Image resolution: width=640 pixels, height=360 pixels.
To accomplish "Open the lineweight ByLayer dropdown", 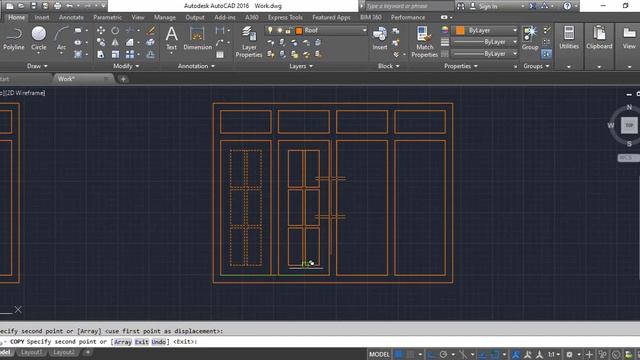I will point(515,42).
